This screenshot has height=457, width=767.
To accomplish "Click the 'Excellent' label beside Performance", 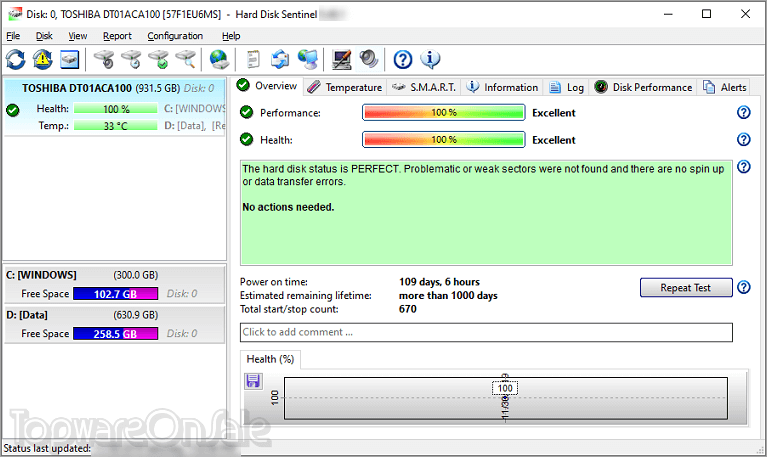I will tap(554, 113).
